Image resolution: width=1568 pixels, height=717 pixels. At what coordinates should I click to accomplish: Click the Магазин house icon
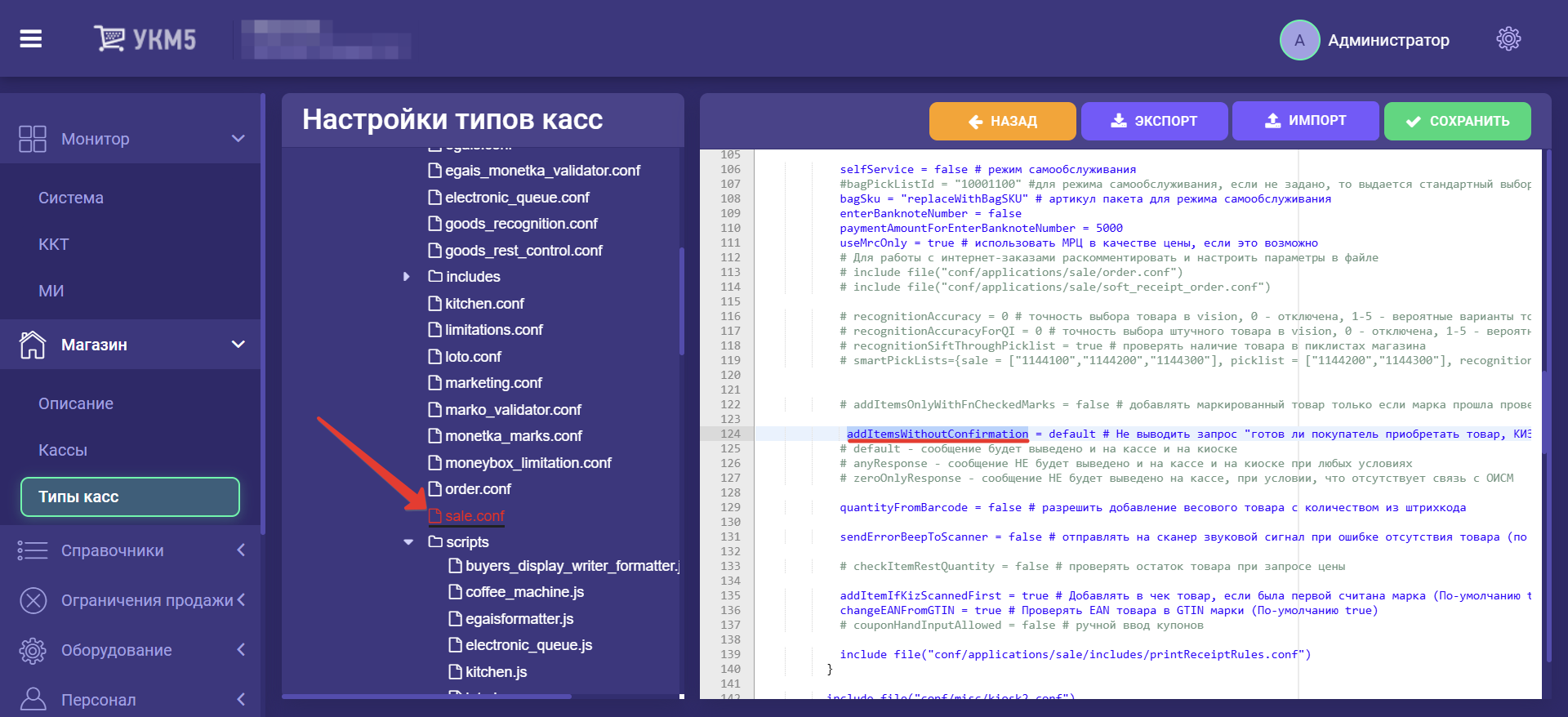point(33,345)
